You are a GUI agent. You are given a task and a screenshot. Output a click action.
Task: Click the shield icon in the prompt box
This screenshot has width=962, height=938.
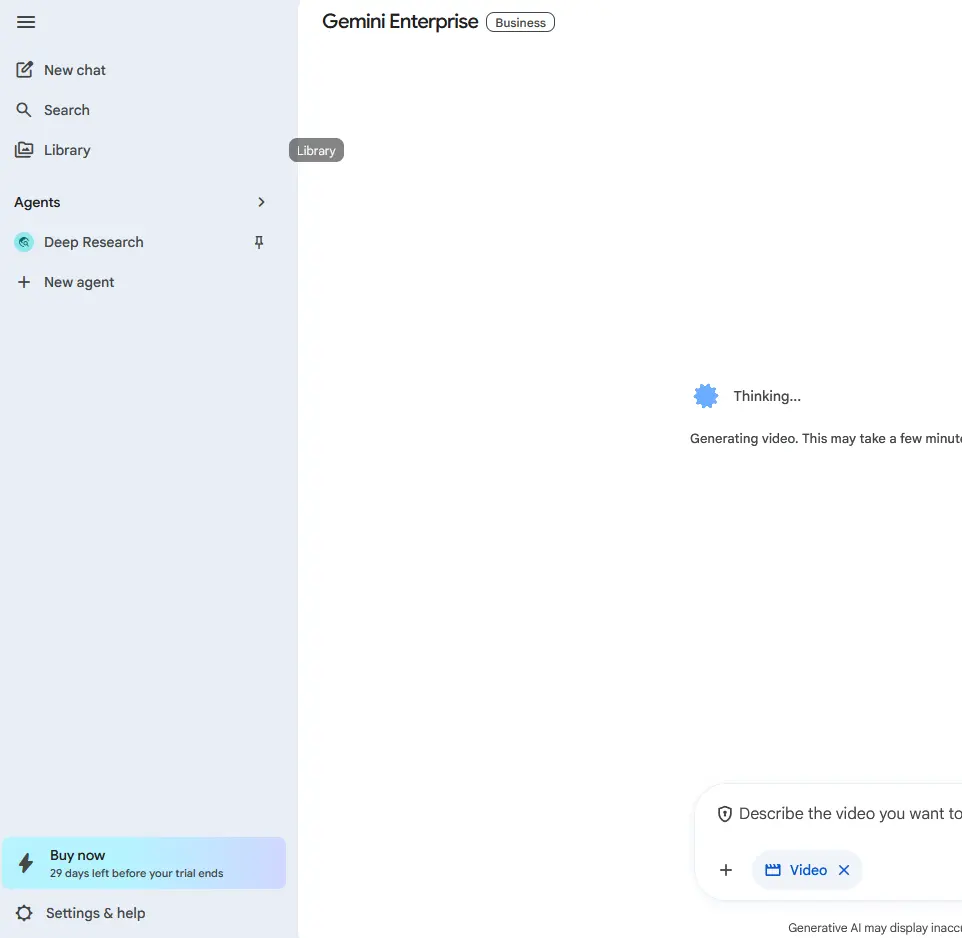pyautogui.click(x=725, y=814)
